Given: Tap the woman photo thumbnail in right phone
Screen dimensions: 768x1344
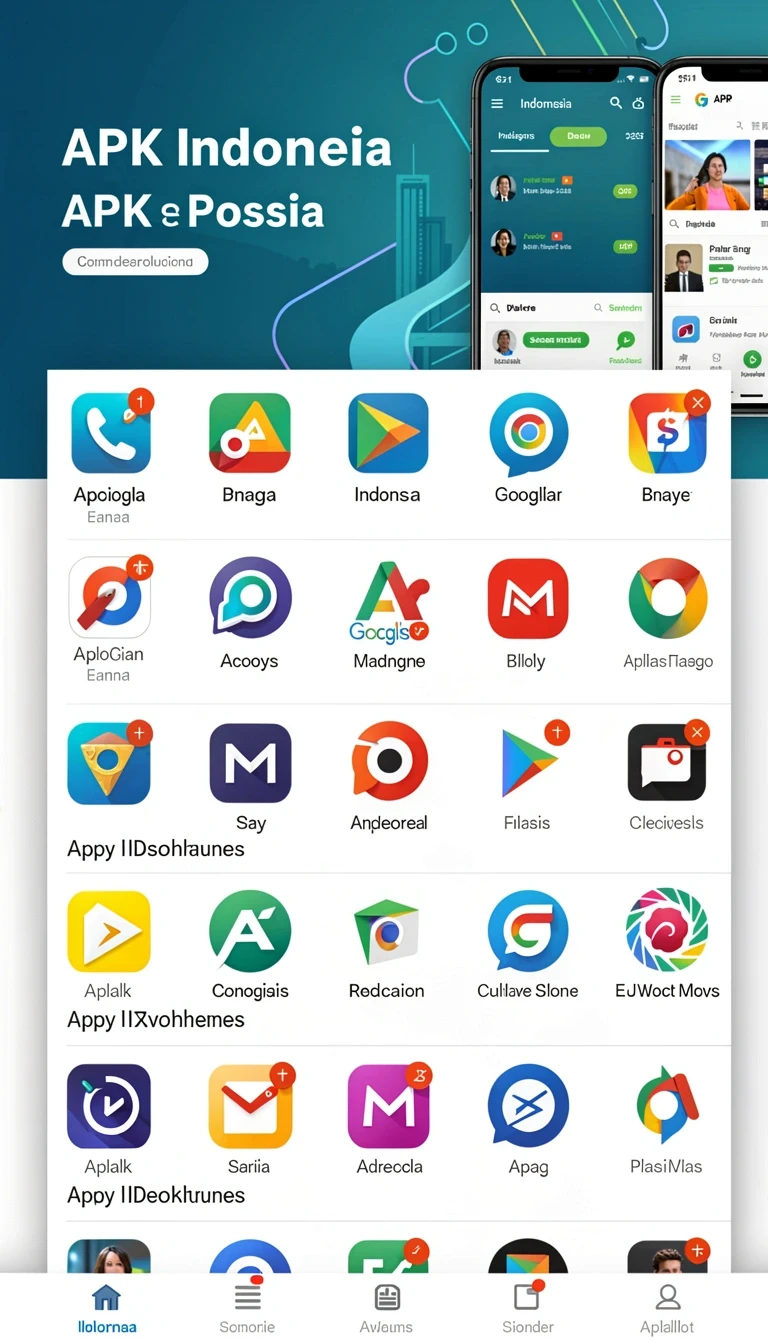Looking at the screenshot, I should (707, 174).
